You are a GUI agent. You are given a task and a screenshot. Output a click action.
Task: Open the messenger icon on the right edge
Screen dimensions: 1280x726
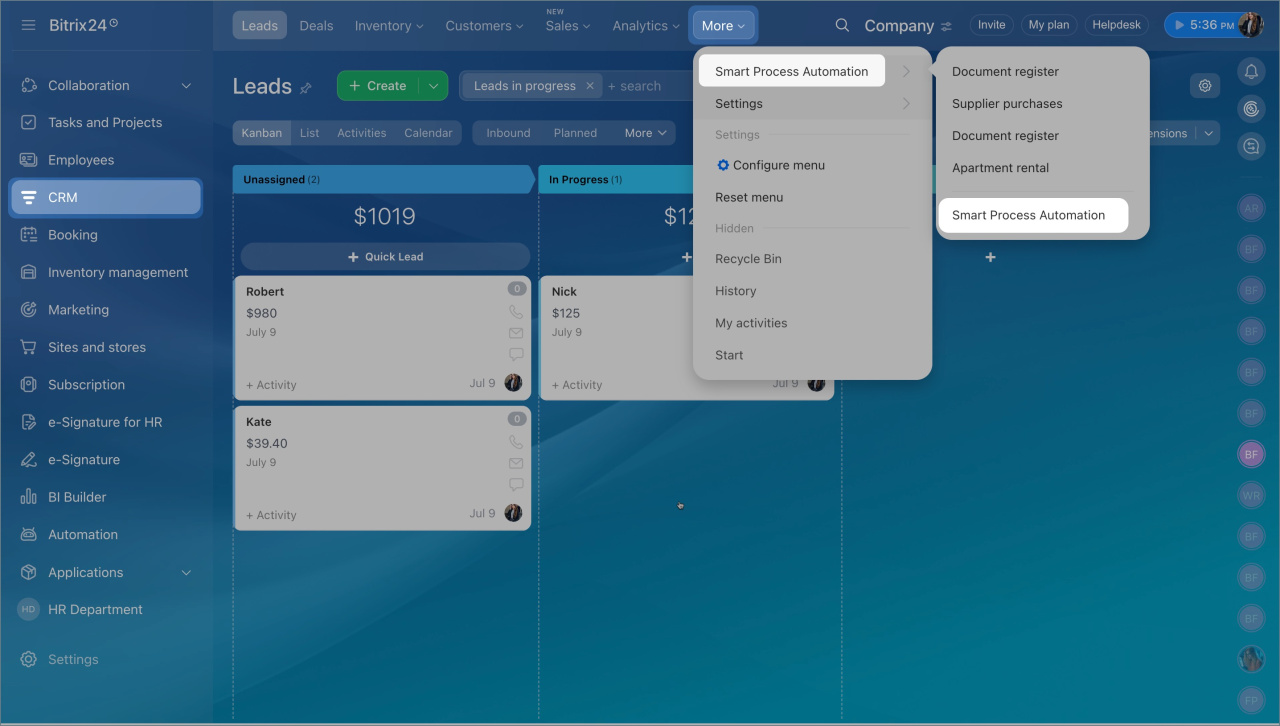click(x=1251, y=146)
